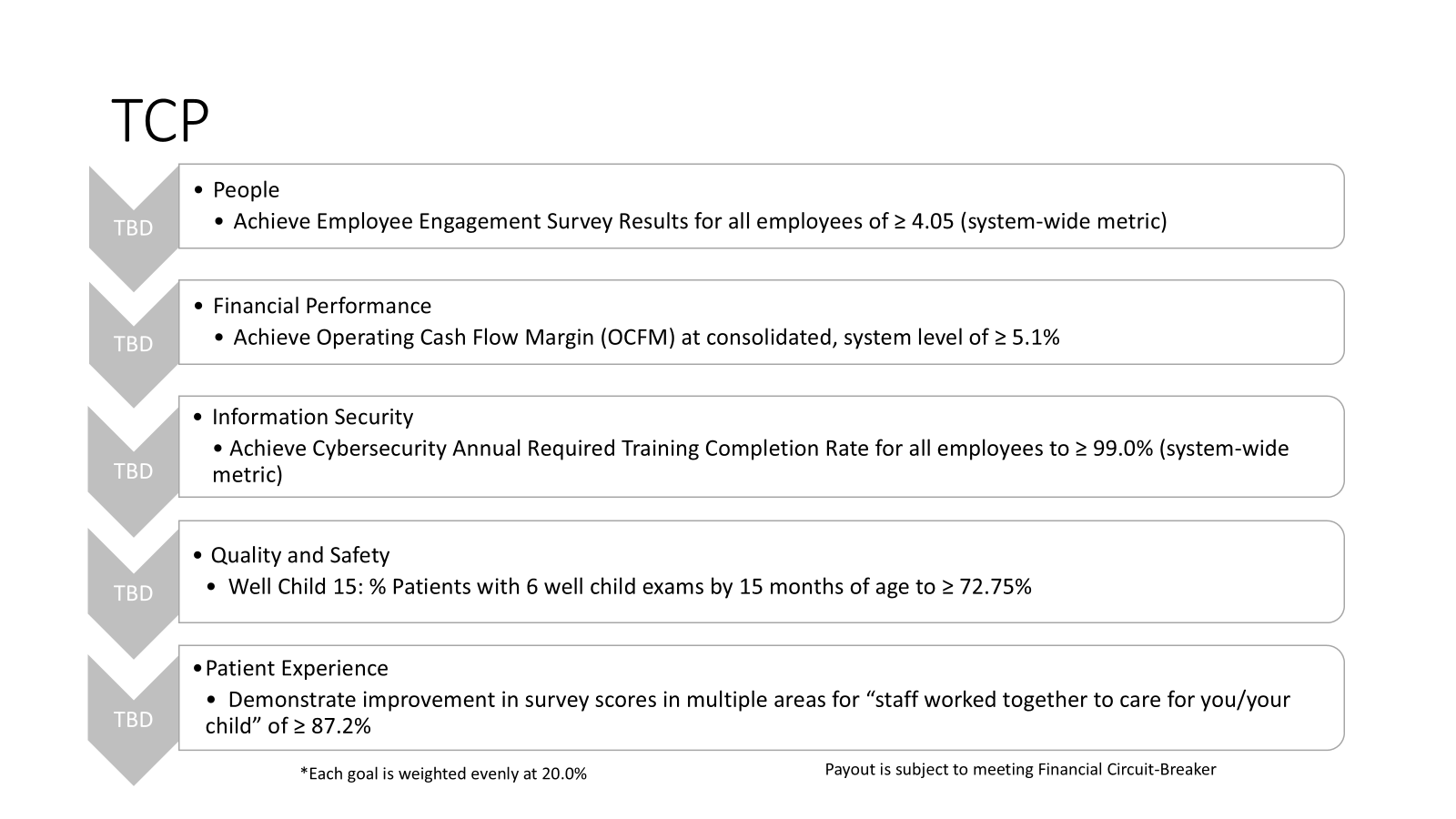Click the People heading text

point(246,190)
